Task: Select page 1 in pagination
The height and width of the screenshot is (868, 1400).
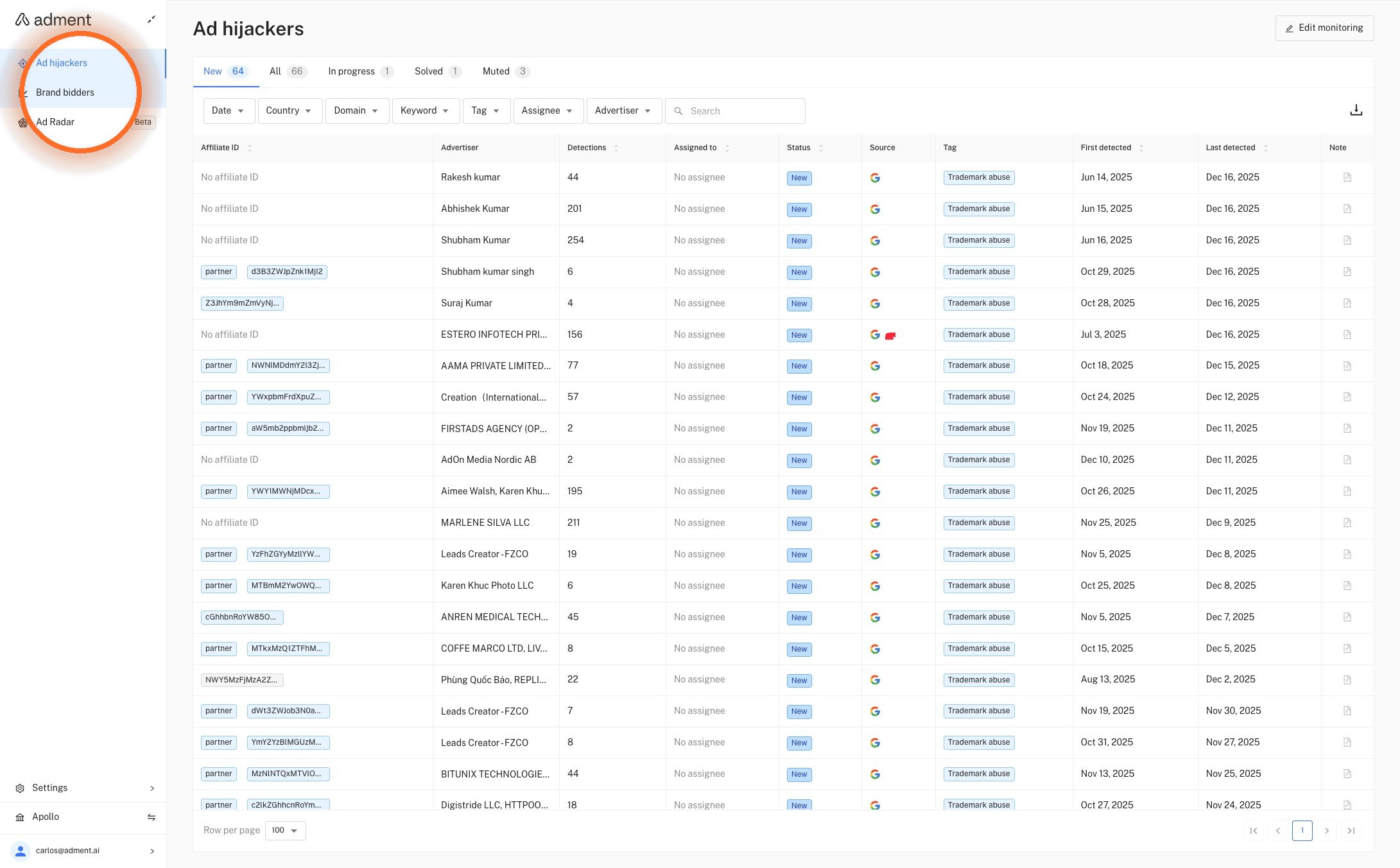Action: 1302,831
